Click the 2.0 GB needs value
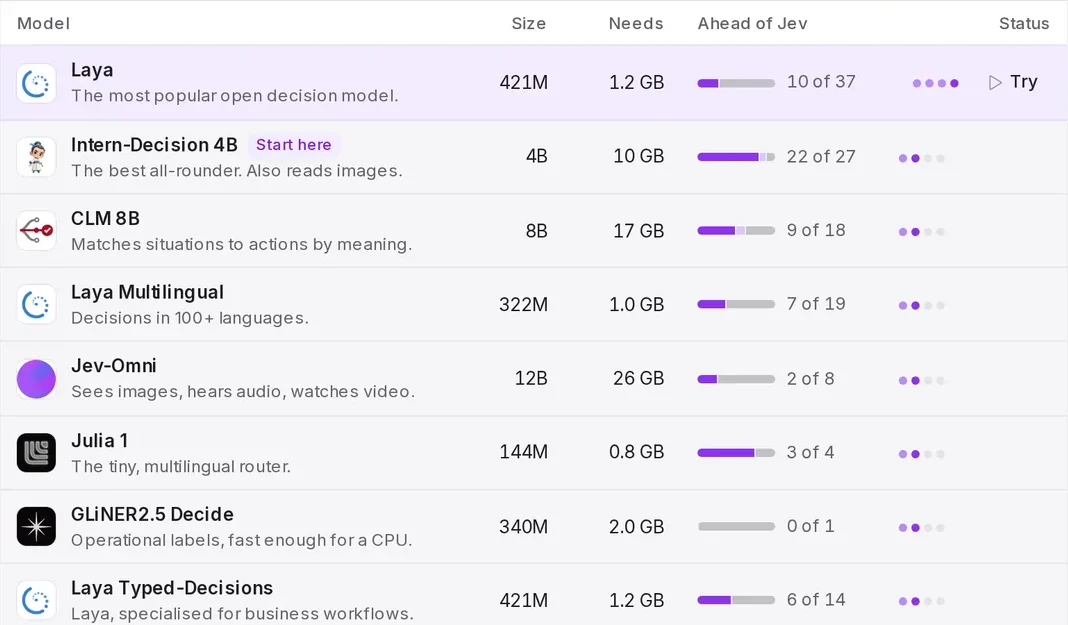 (x=636, y=526)
